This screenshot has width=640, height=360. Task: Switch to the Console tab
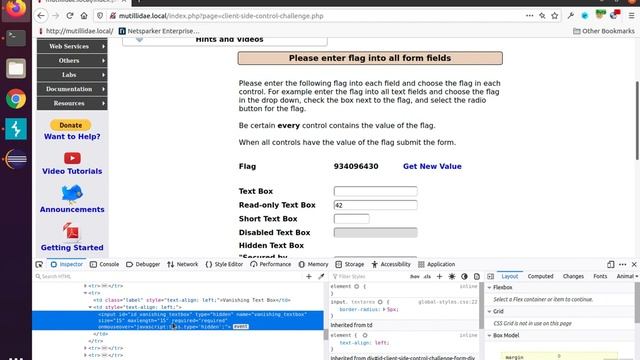tap(104, 264)
